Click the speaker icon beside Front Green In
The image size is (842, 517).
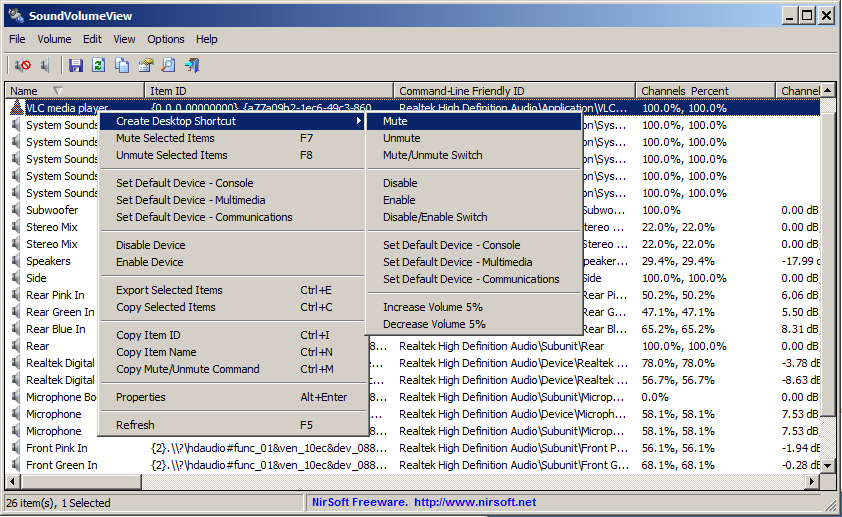click(x=16, y=465)
